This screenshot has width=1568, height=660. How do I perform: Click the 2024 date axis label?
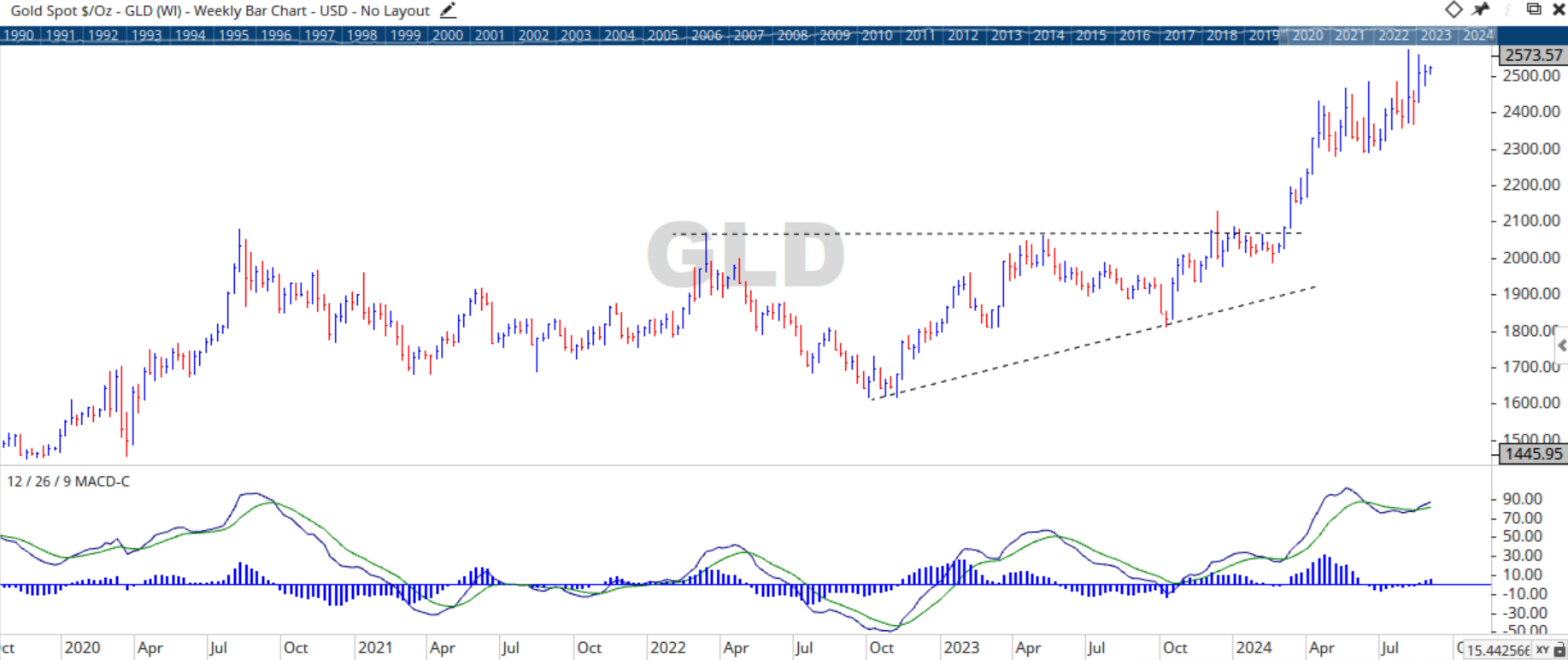click(x=1254, y=647)
